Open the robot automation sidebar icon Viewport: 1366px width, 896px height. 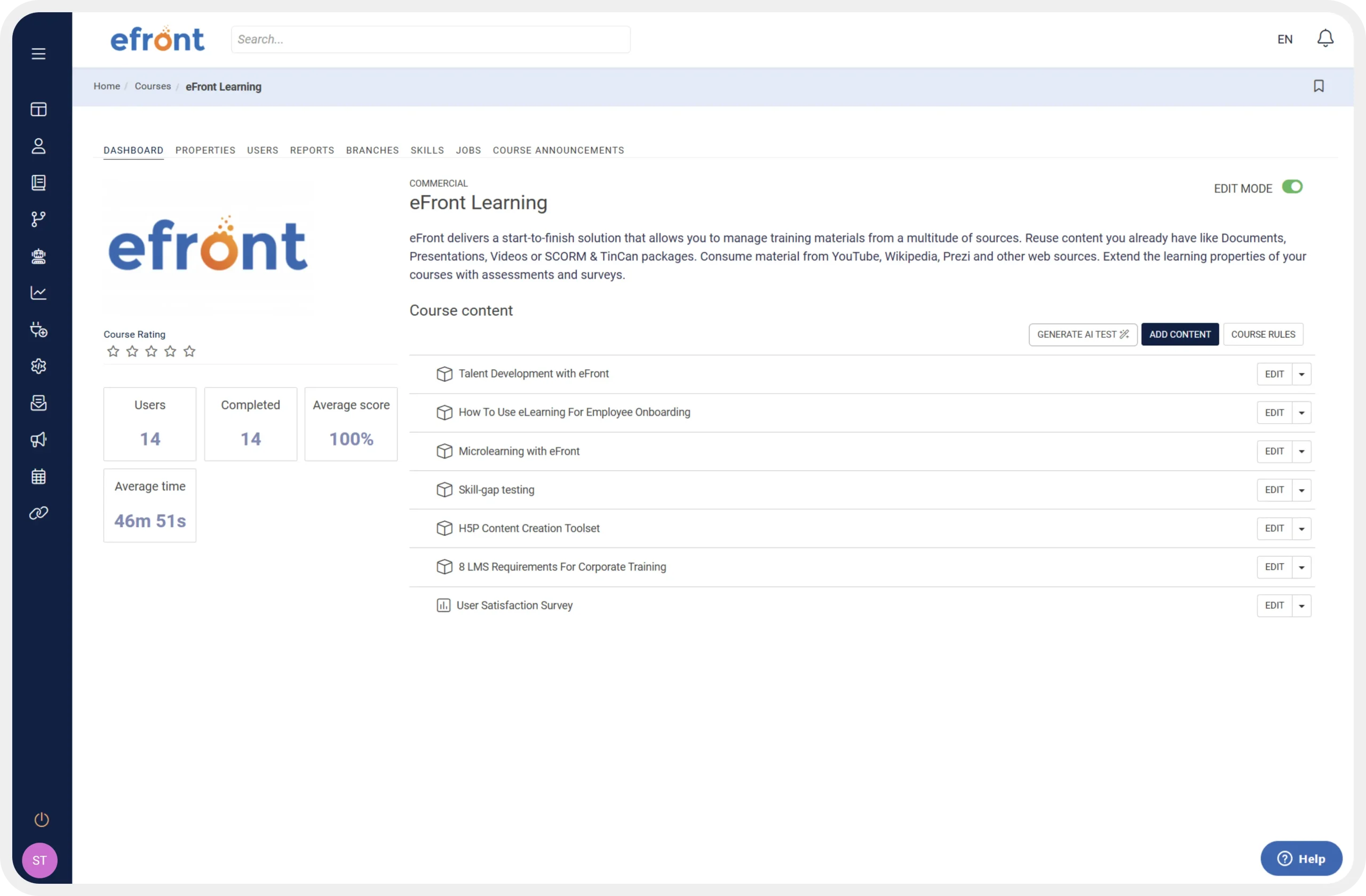coord(38,256)
